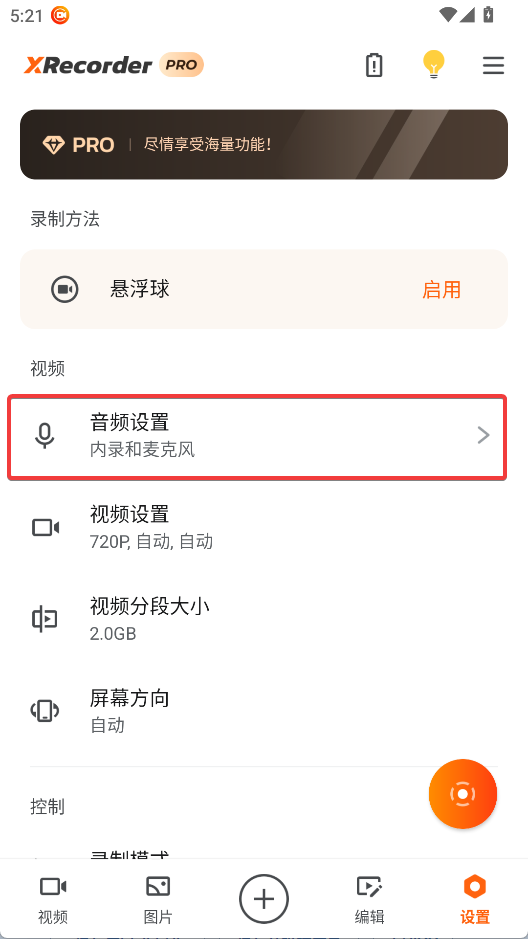Tap the plus button in bottom bar
528x939 pixels.
click(264, 899)
